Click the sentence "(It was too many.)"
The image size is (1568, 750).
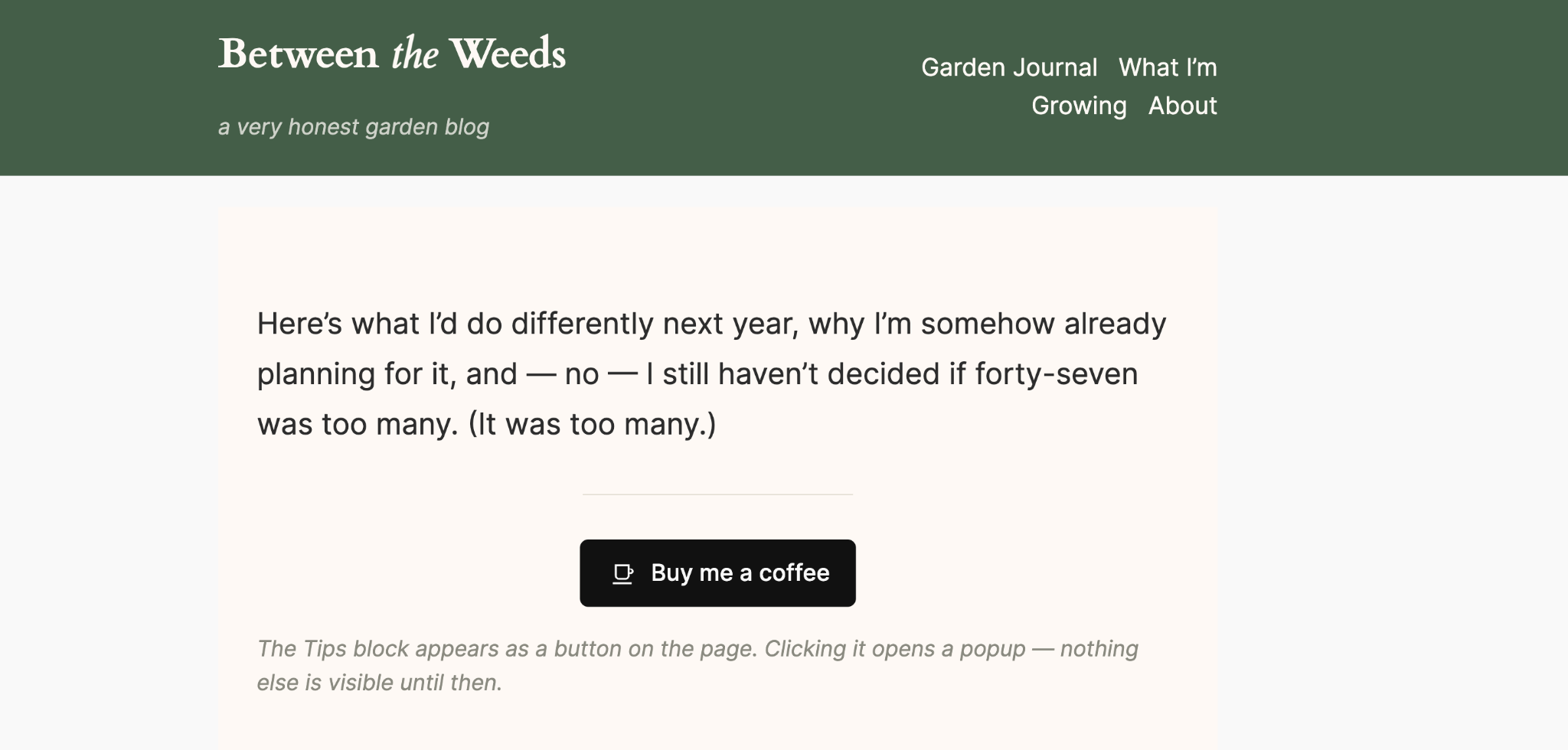coord(592,424)
